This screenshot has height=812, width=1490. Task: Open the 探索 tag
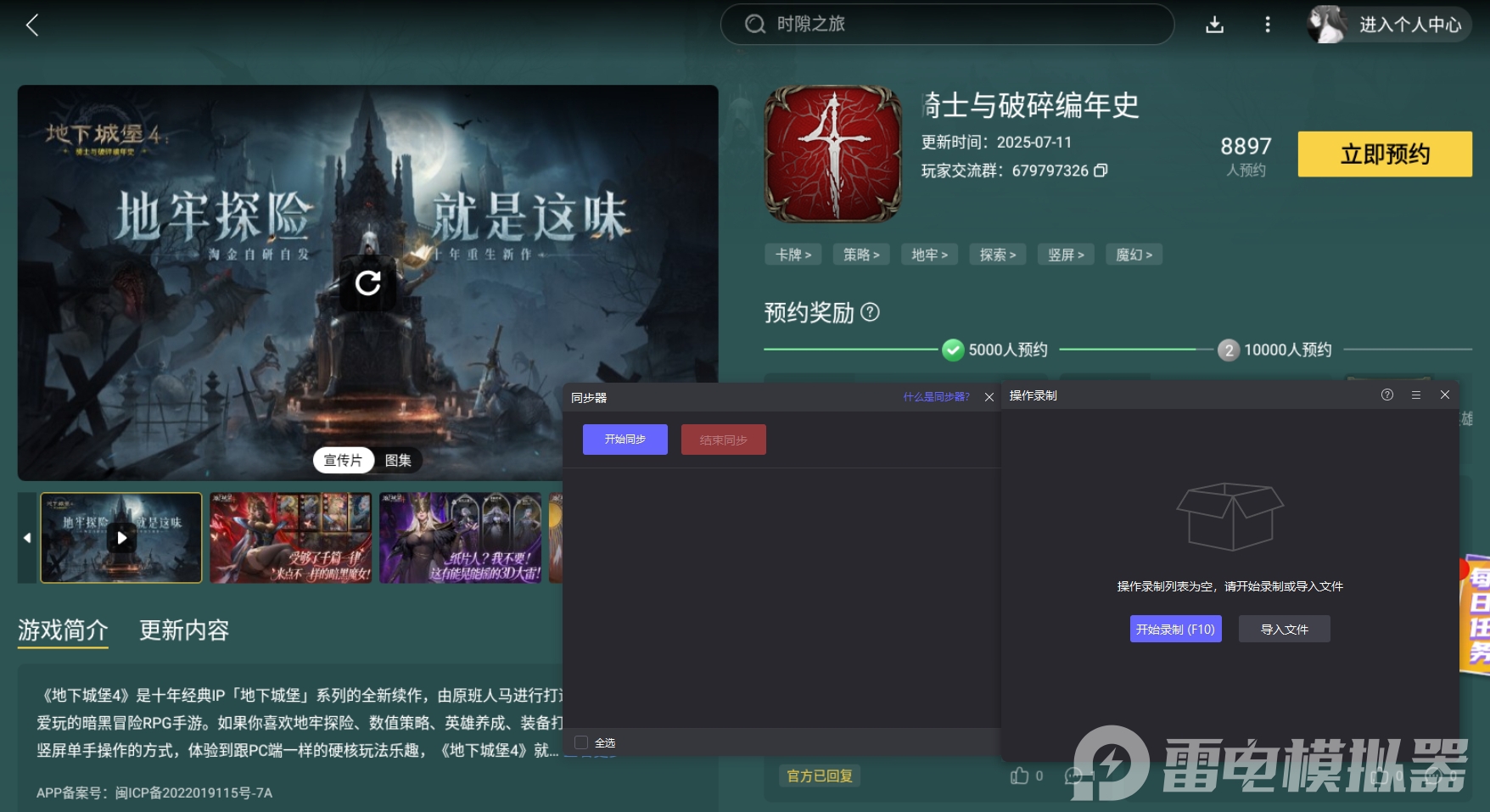(x=998, y=255)
